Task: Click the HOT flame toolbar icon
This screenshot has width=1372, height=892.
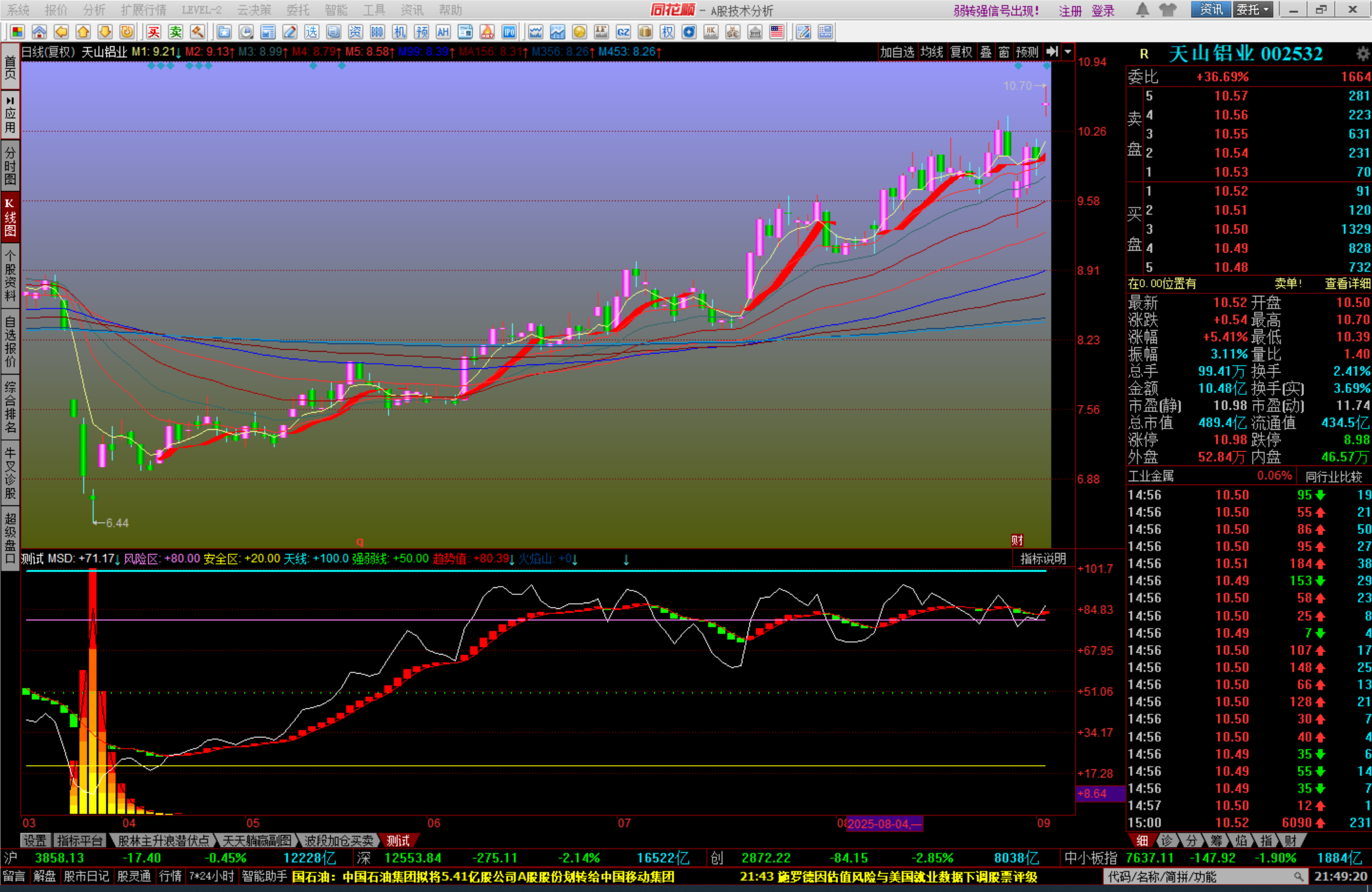Action: pyautogui.click(x=487, y=32)
